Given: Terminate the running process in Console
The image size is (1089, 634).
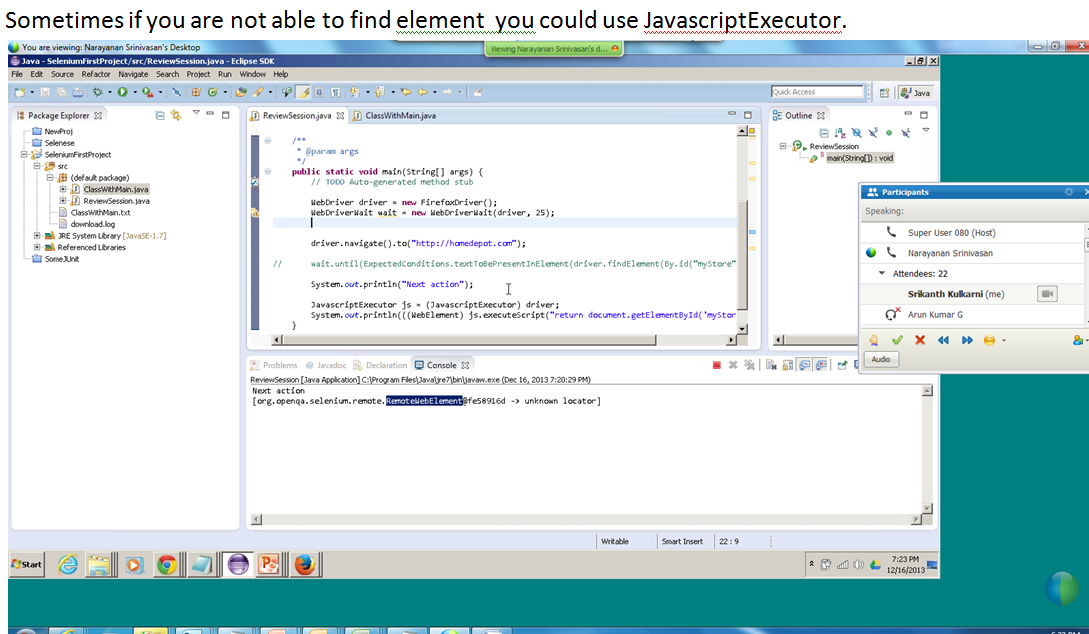Looking at the screenshot, I should pos(715,364).
